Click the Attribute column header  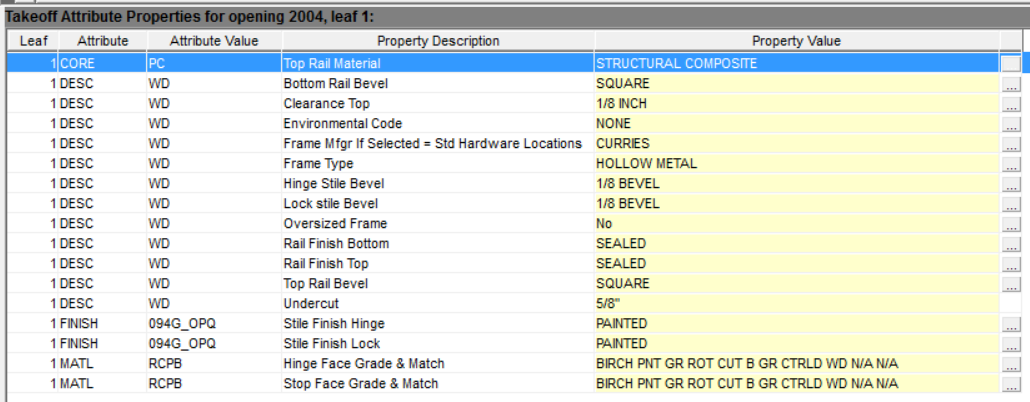click(102, 41)
